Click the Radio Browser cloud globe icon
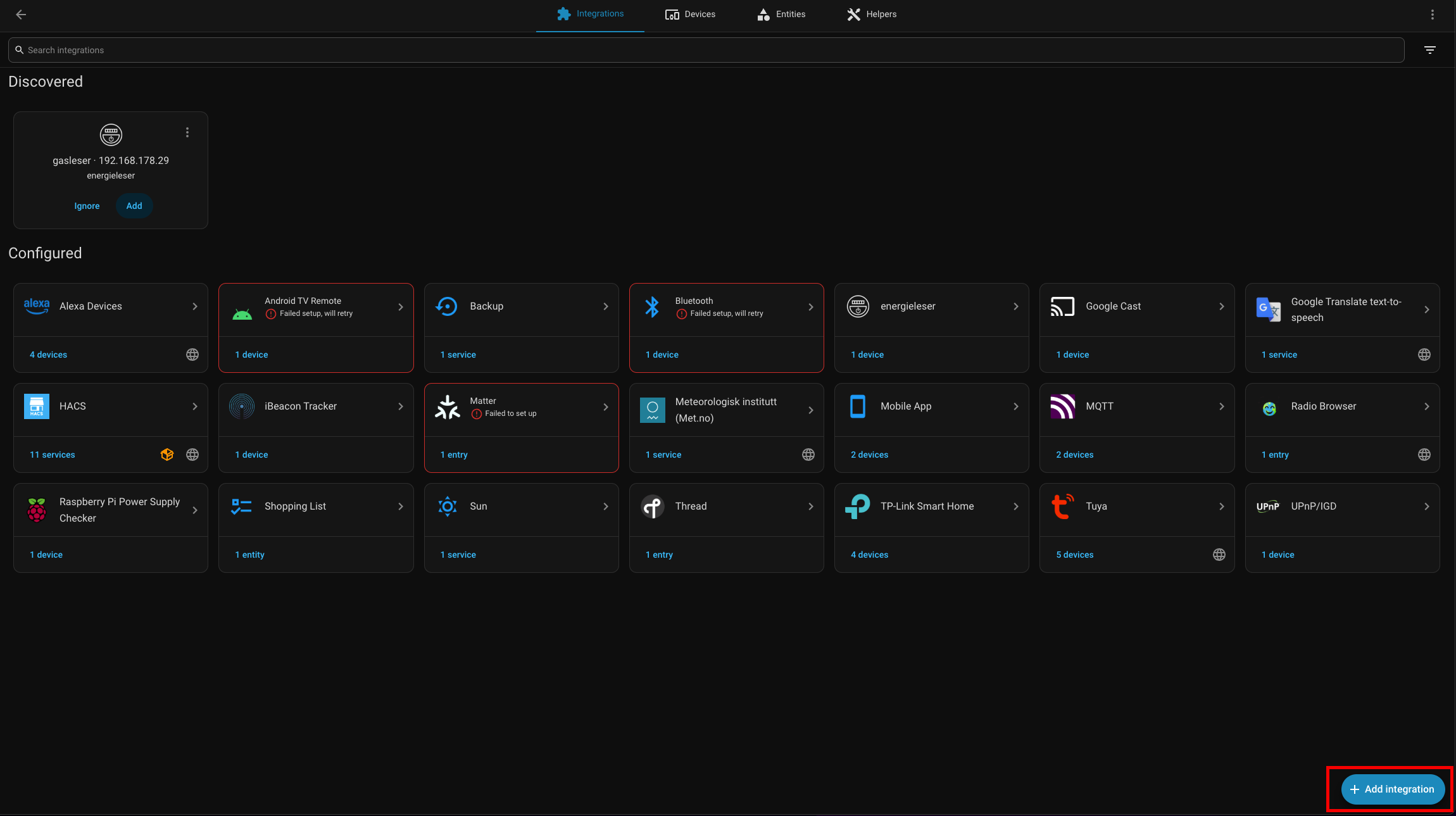Viewport: 1456px width, 816px height. pos(1424,455)
